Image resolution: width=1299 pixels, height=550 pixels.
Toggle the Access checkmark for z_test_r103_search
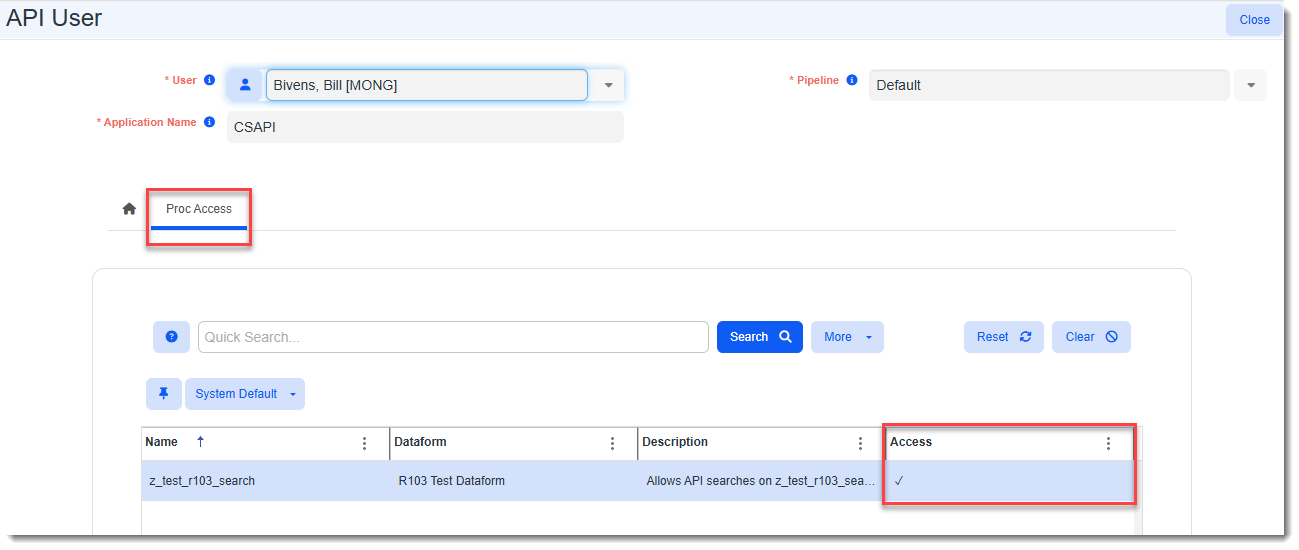coord(899,481)
